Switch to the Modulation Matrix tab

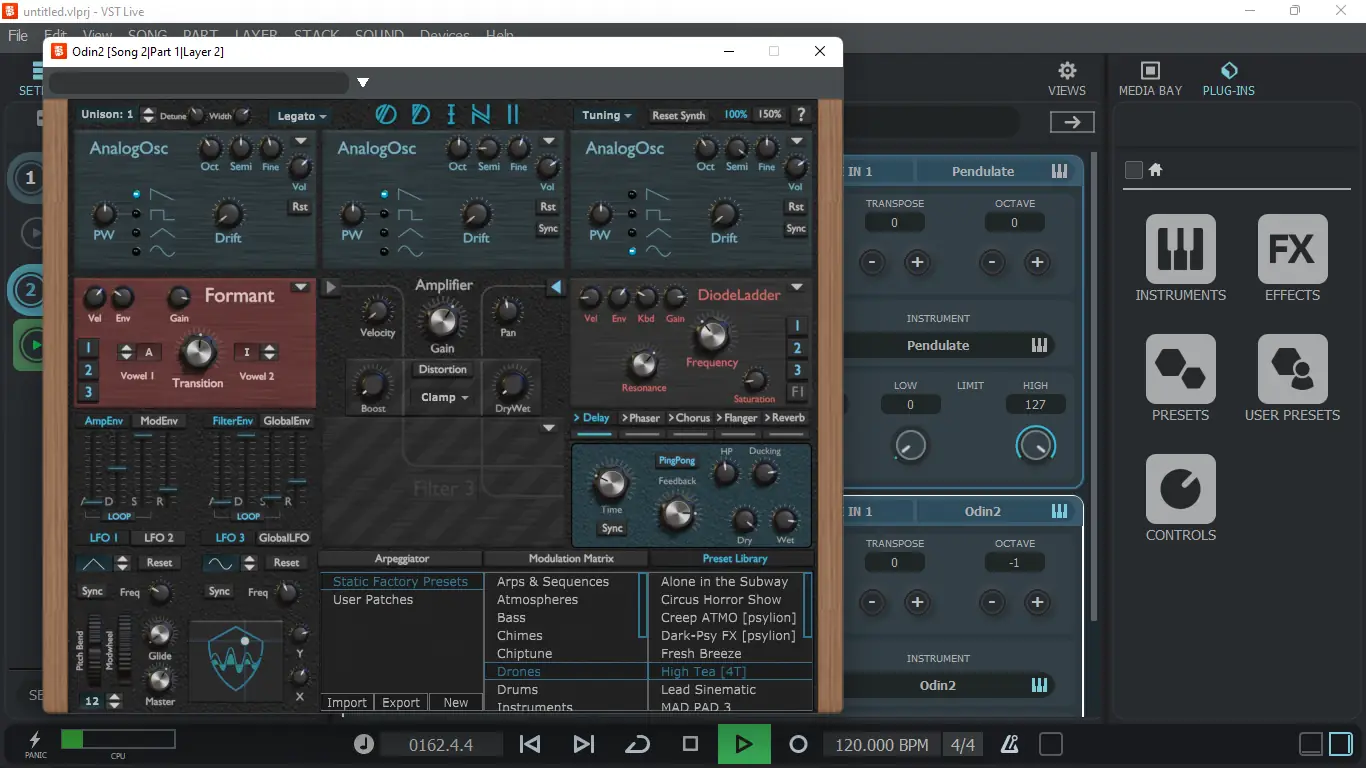point(572,558)
